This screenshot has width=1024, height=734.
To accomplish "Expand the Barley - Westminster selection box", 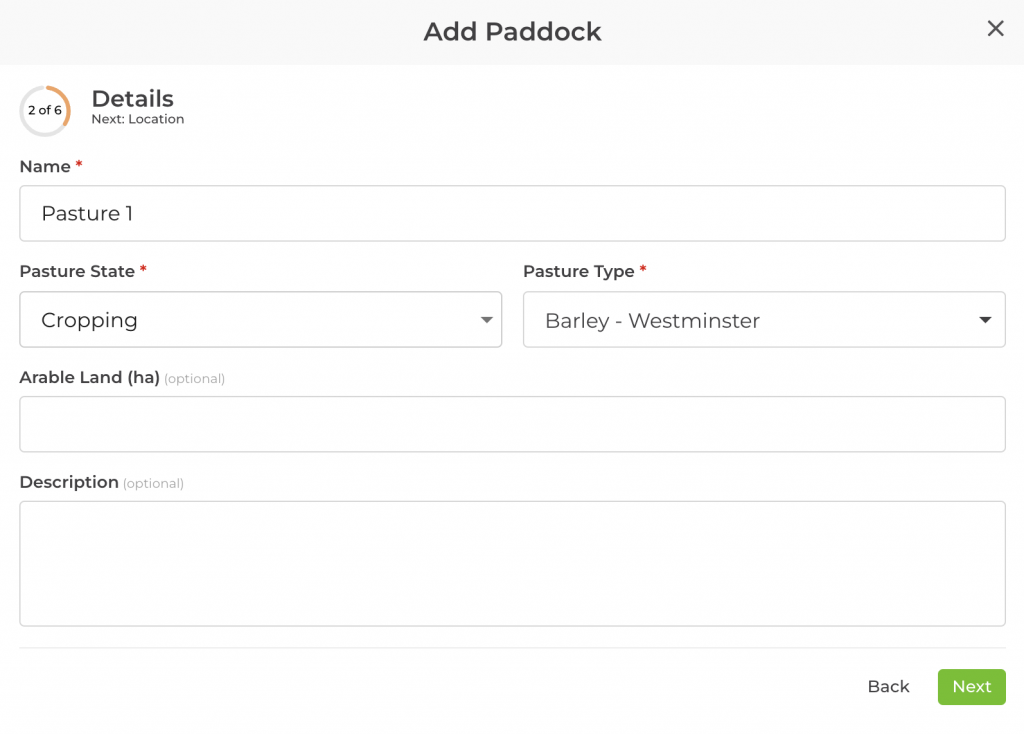I will click(764, 320).
